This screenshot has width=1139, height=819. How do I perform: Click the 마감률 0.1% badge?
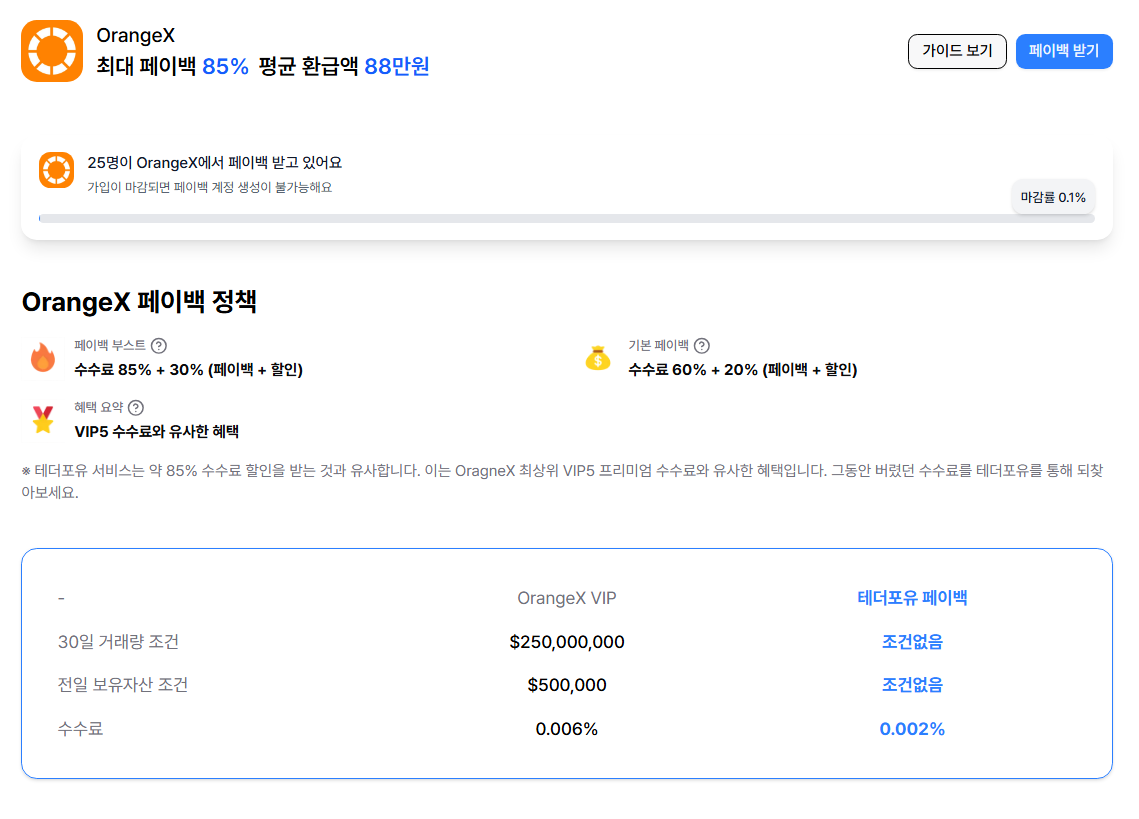[x=1053, y=197]
